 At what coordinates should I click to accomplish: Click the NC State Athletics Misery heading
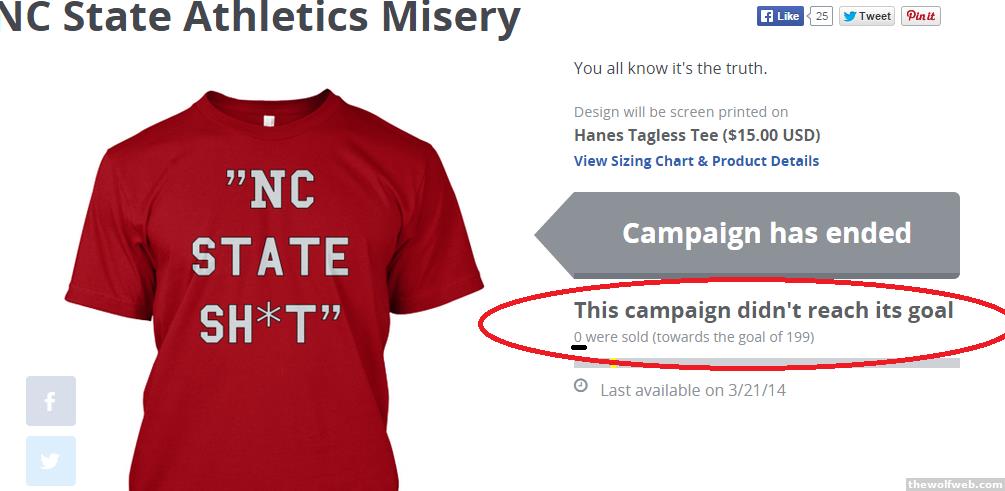pos(260,18)
